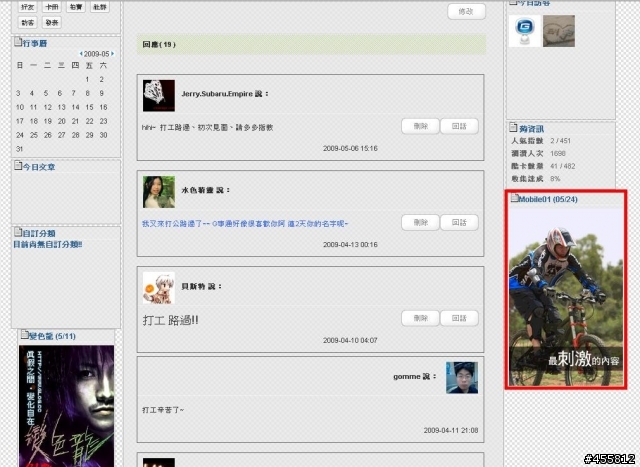
Task: Open the 卡冊 button
Action: point(52,7)
